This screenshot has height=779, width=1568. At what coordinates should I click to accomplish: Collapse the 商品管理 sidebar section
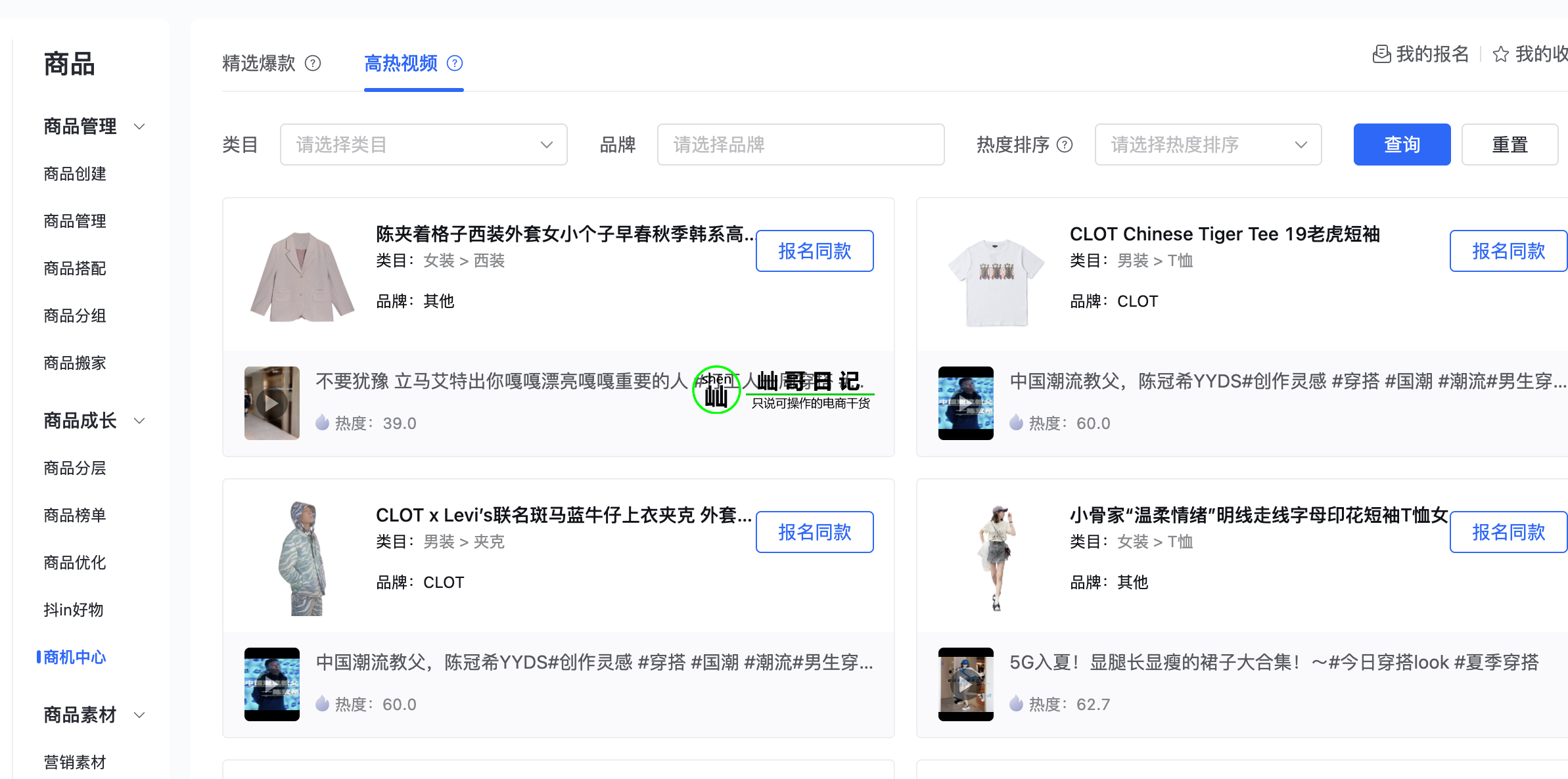(x=139, y=126)
